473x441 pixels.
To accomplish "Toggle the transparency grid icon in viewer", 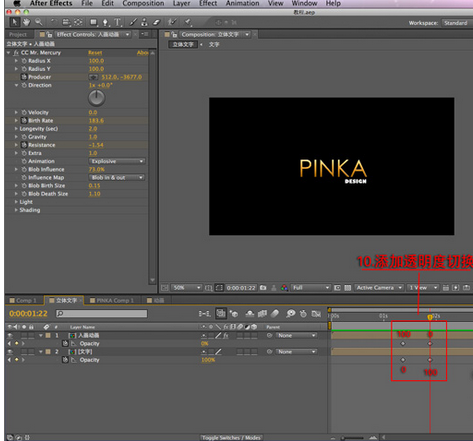I will [x=347, y=288].
